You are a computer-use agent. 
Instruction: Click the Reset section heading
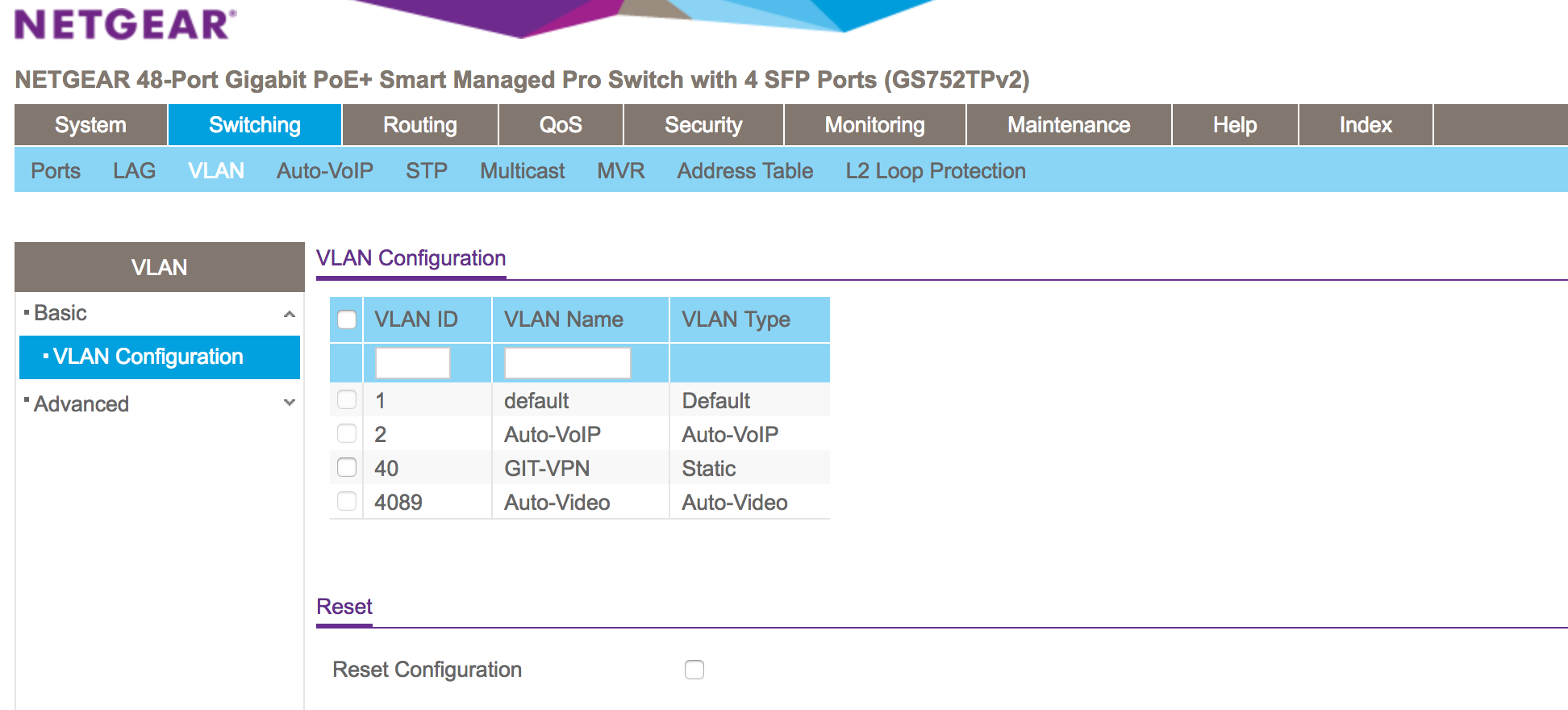pos(344,607)
